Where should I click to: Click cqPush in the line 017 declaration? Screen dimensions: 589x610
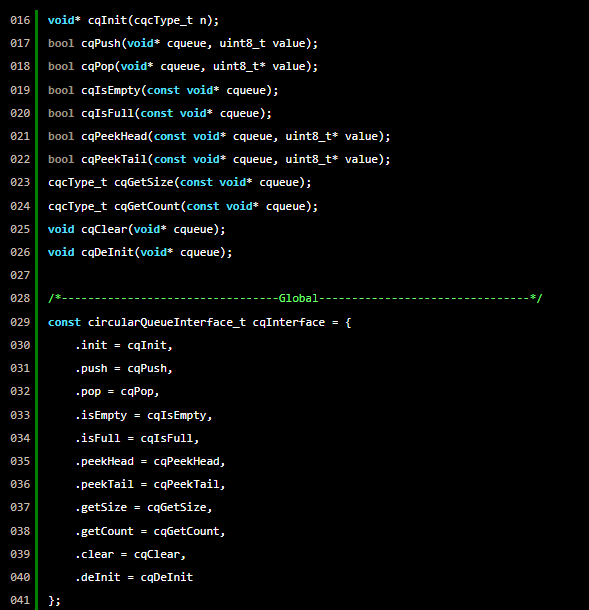[x=101, y=43]
